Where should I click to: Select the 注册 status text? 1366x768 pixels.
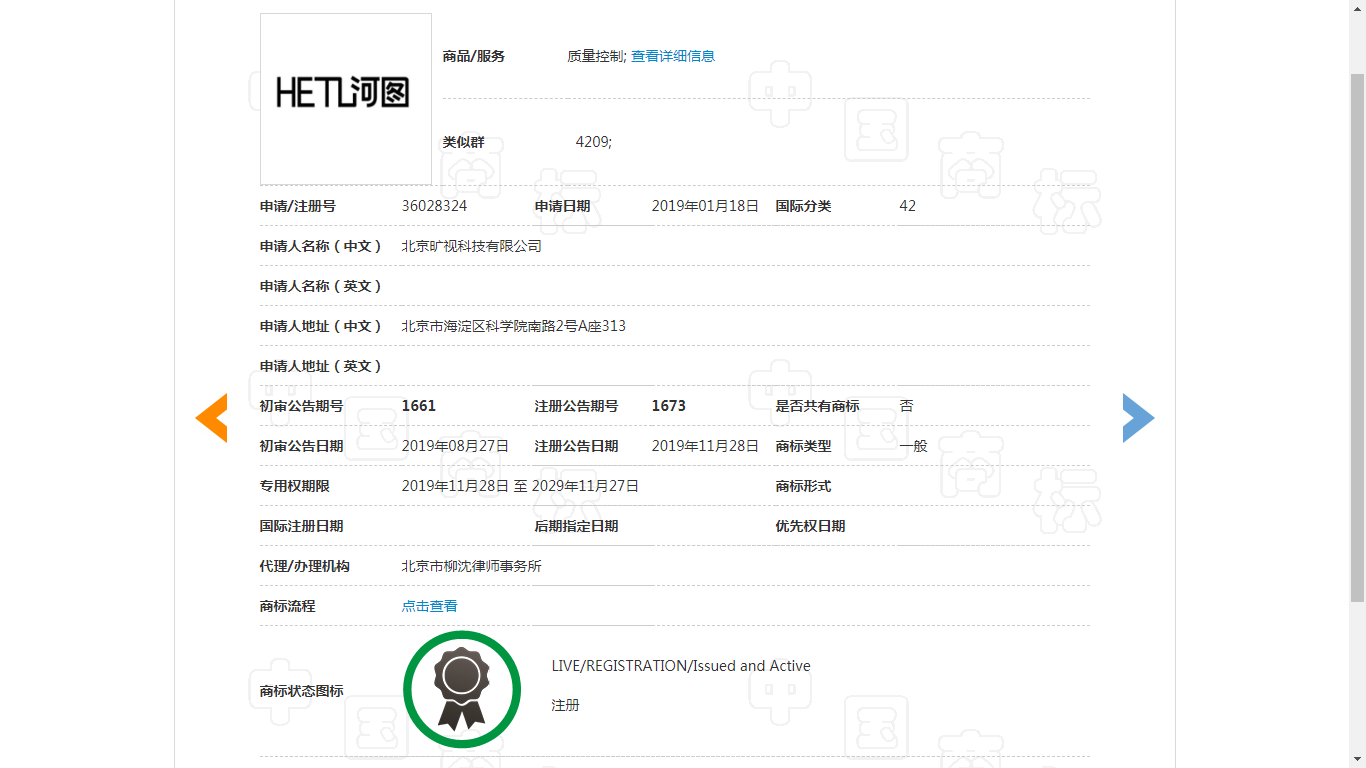[566, 705]
